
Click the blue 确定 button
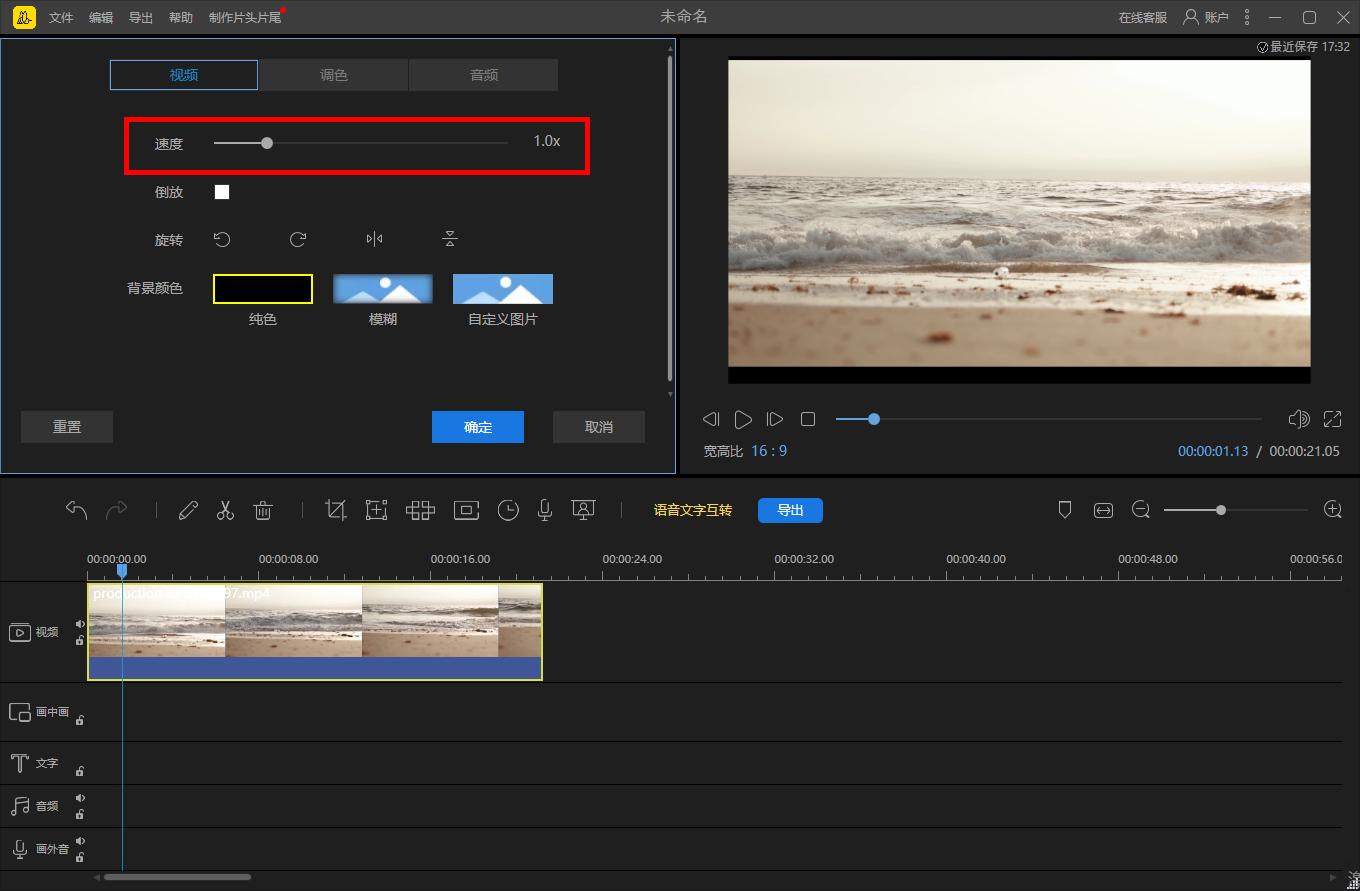click(x=478, y=427)
